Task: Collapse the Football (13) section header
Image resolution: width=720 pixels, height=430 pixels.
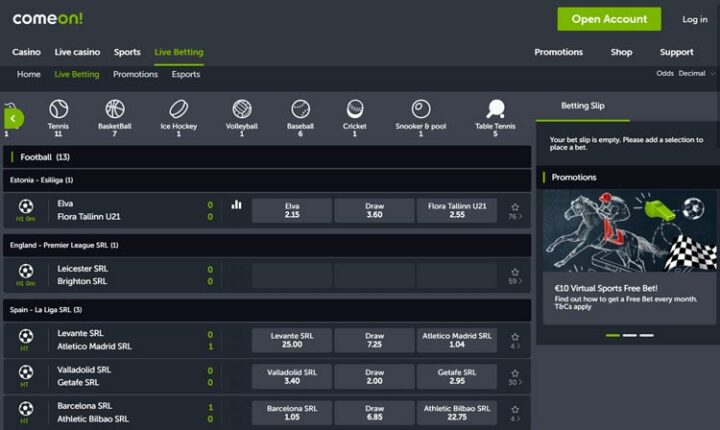Action: click(267, 157)
